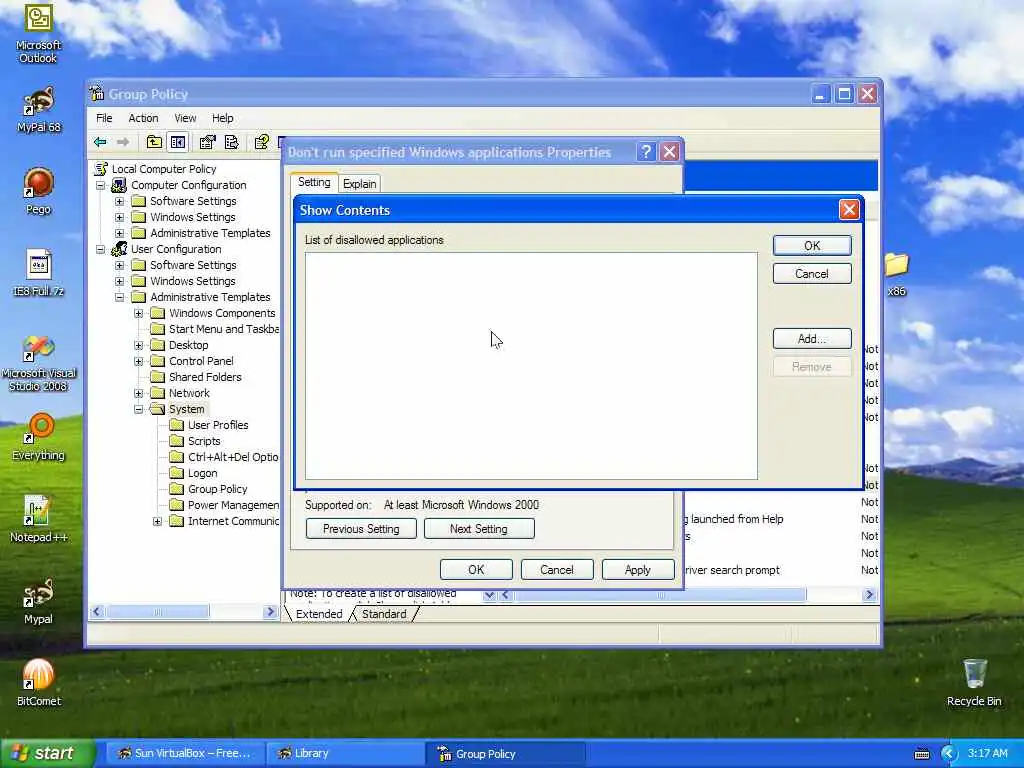Click the Next Setting button
The image size is (1024, 768).
pos(479,529)
